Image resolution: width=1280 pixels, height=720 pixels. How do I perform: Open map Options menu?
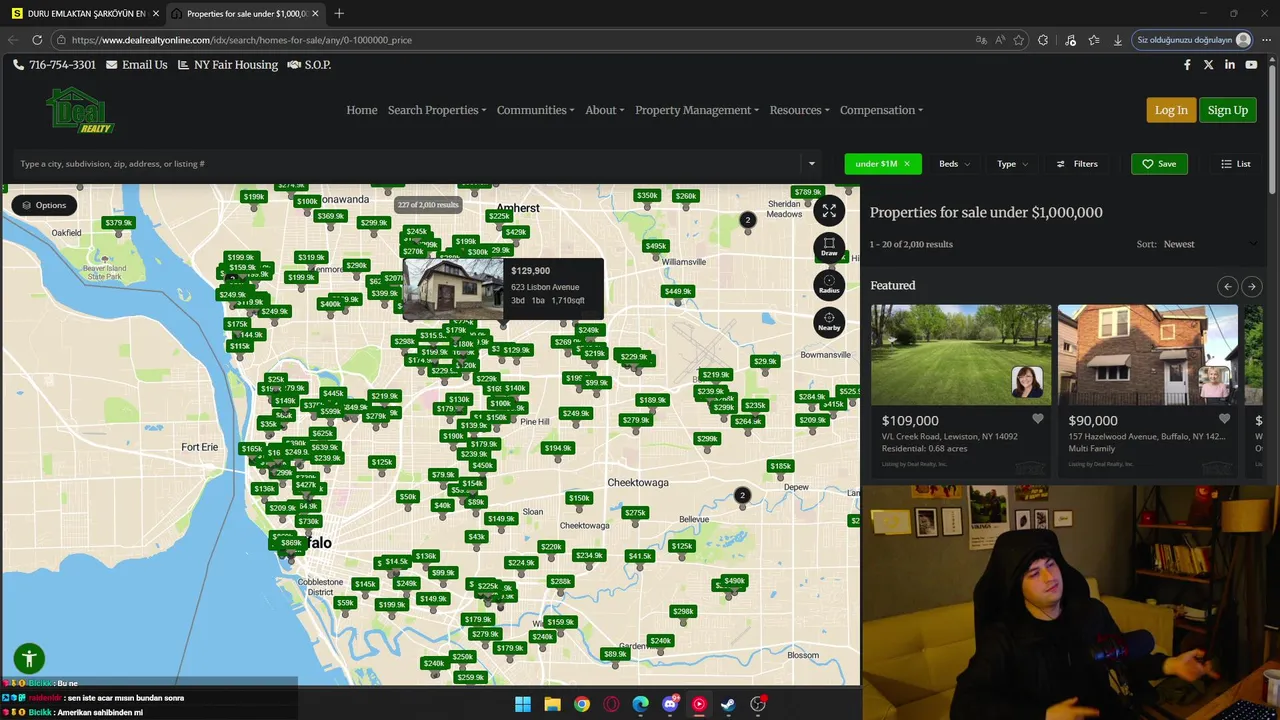[44, 205]
